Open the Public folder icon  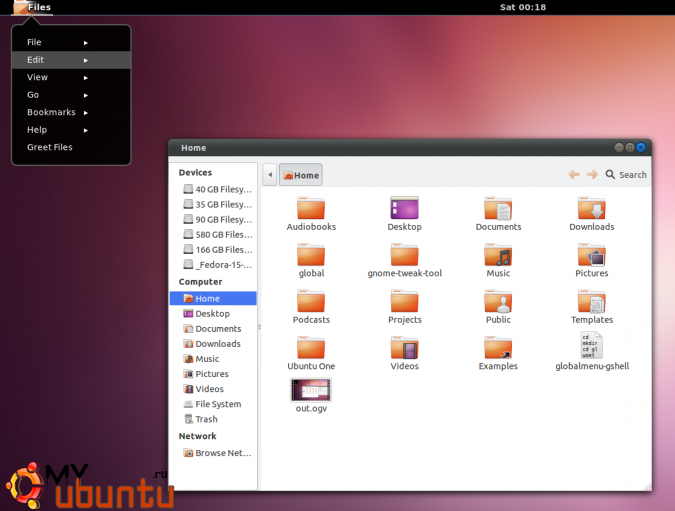498,301
